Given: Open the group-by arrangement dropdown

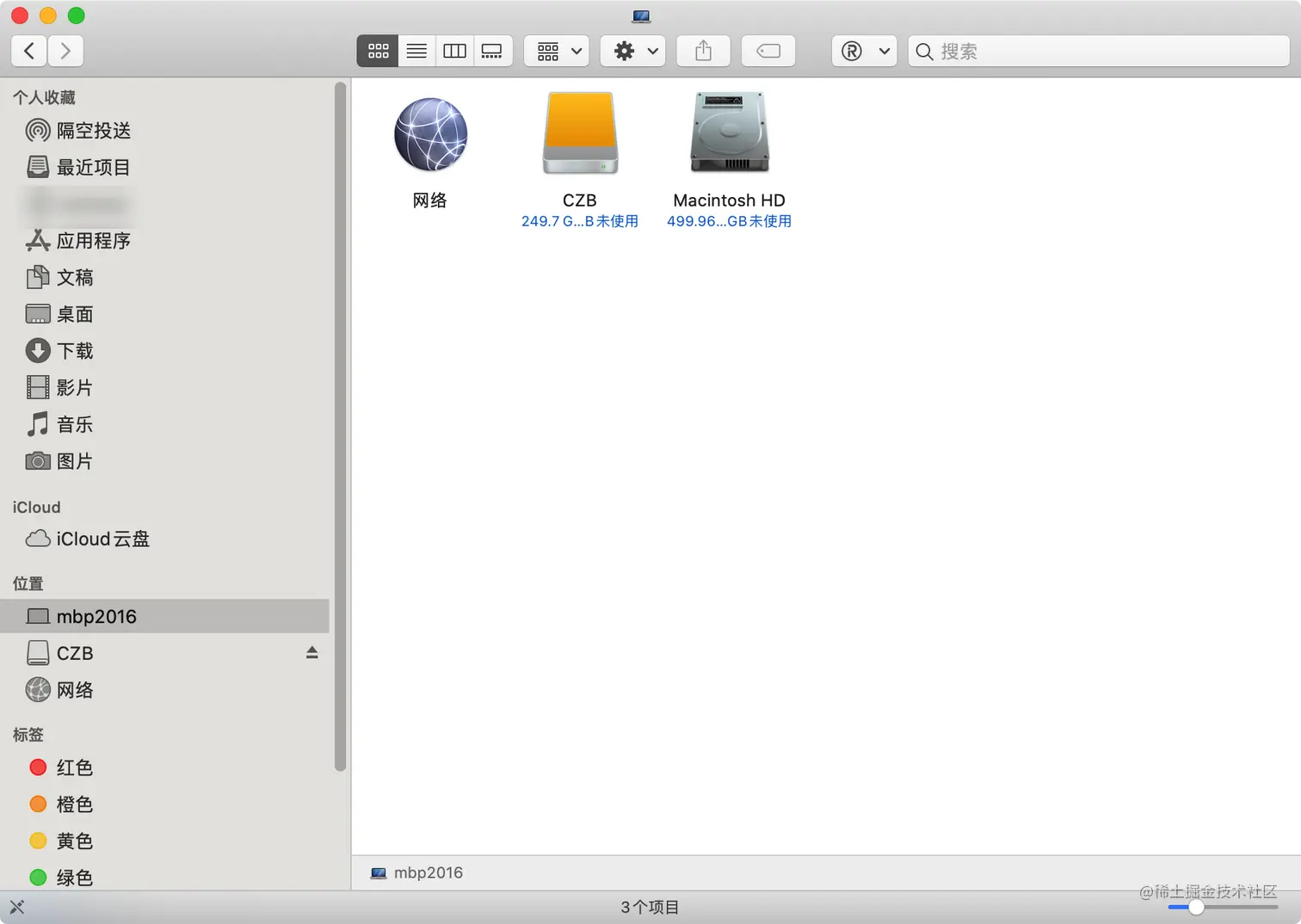Looking at the screenshot, I should (557, 51).
